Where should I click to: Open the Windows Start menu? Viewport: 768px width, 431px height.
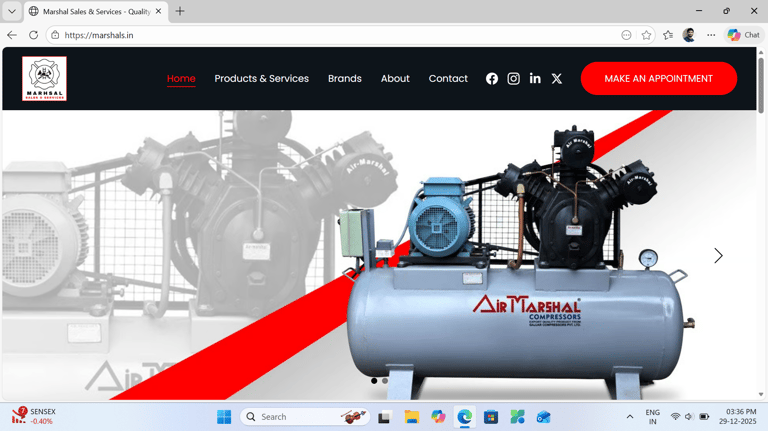coord(224,417)
